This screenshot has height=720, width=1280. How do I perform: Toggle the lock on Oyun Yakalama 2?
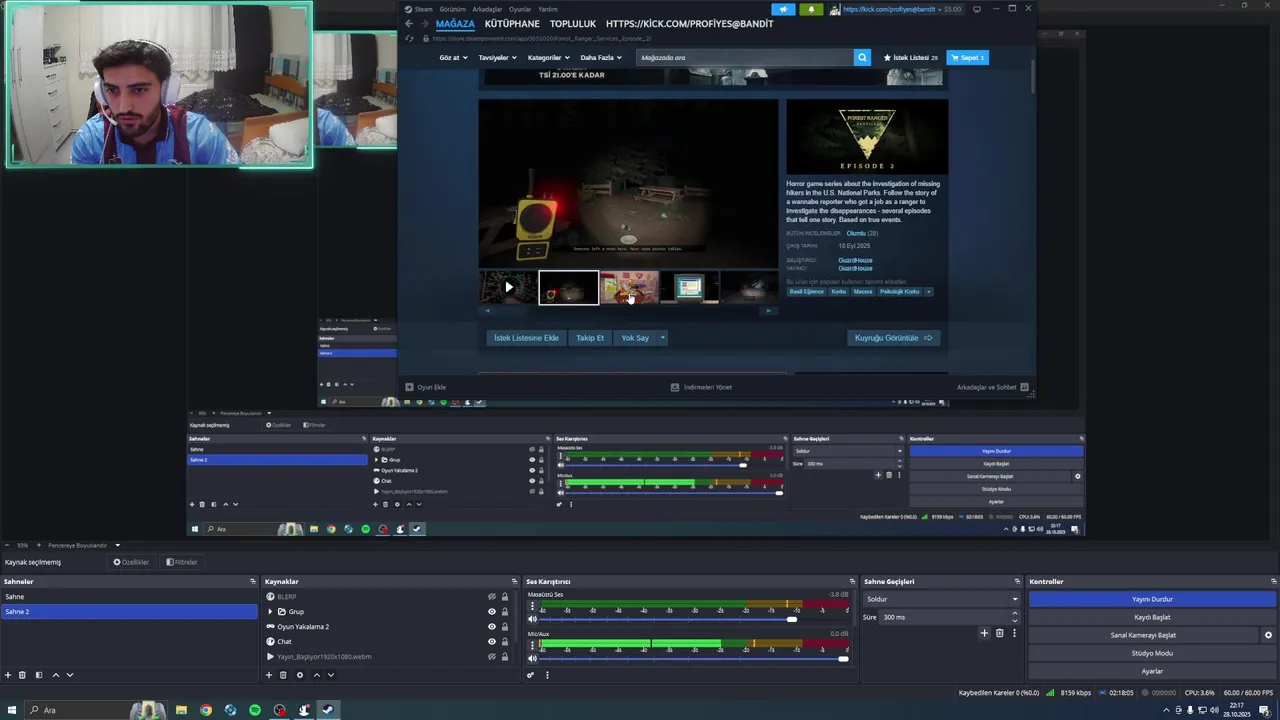[505, 627]
